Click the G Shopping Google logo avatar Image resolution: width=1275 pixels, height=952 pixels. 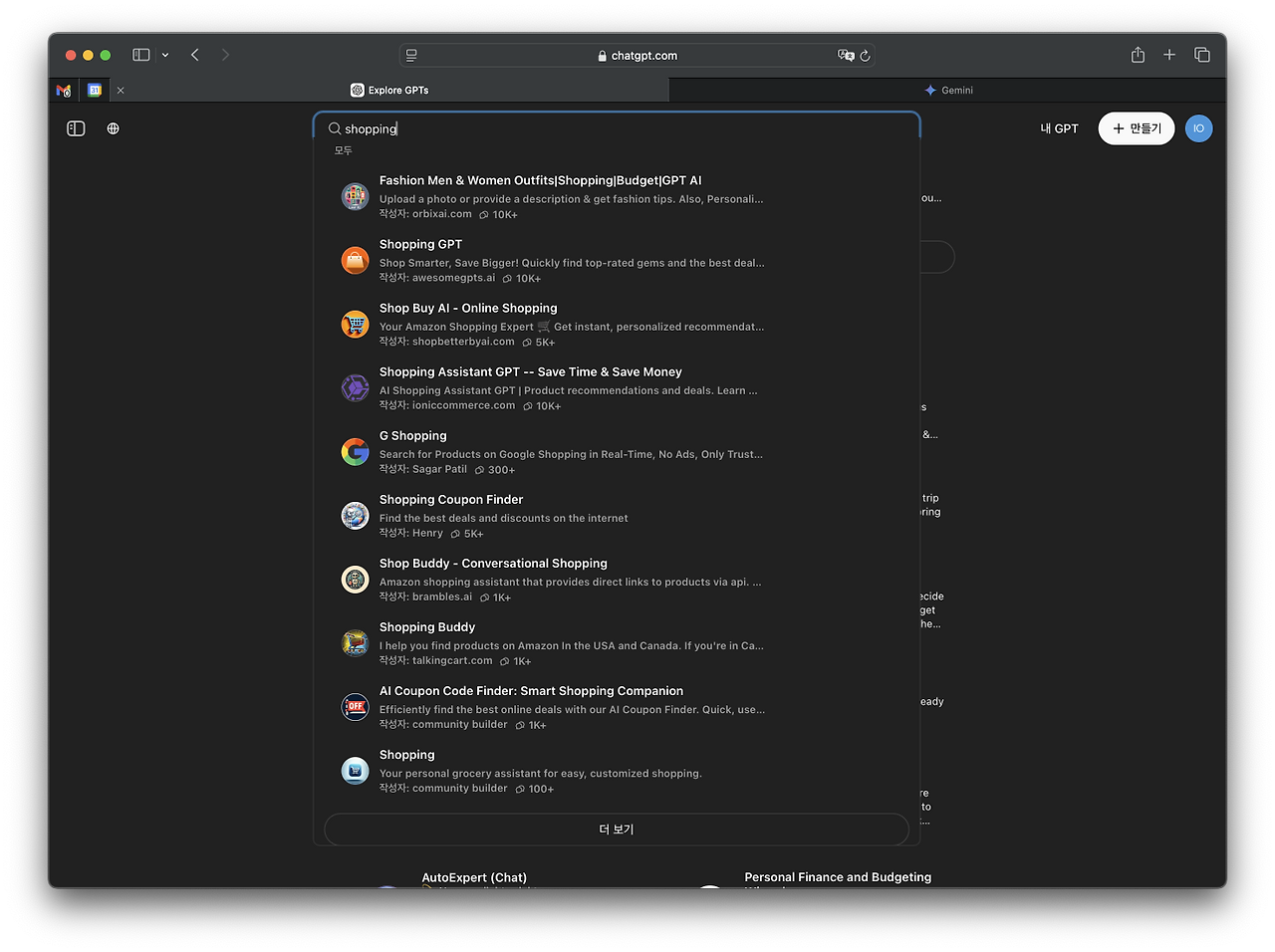[x=355, y=451]
